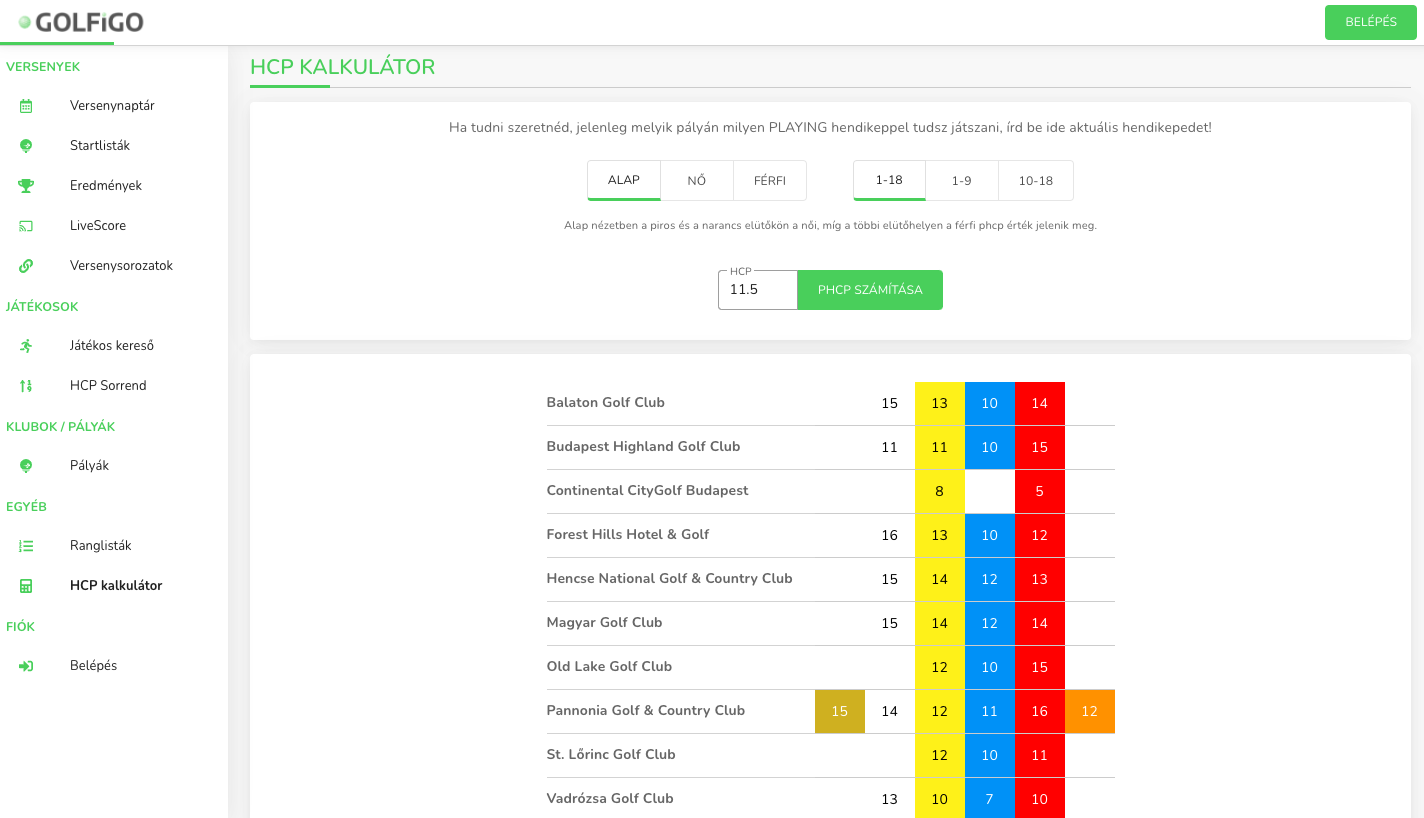Viewport: 1424px width, 818px height.
Task: Click the orange tee cell in Pannonia row
Action: [x=1090, y=711]
